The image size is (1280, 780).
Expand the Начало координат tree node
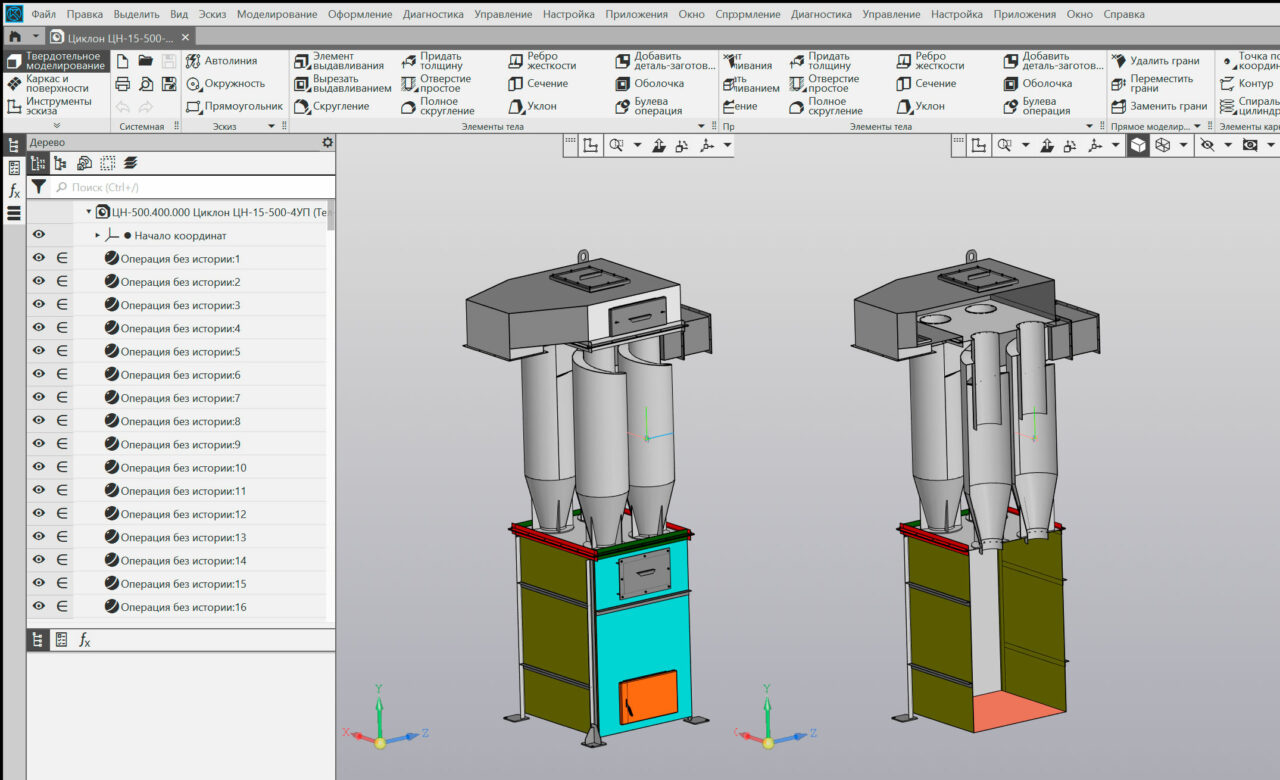coord(98,236)
